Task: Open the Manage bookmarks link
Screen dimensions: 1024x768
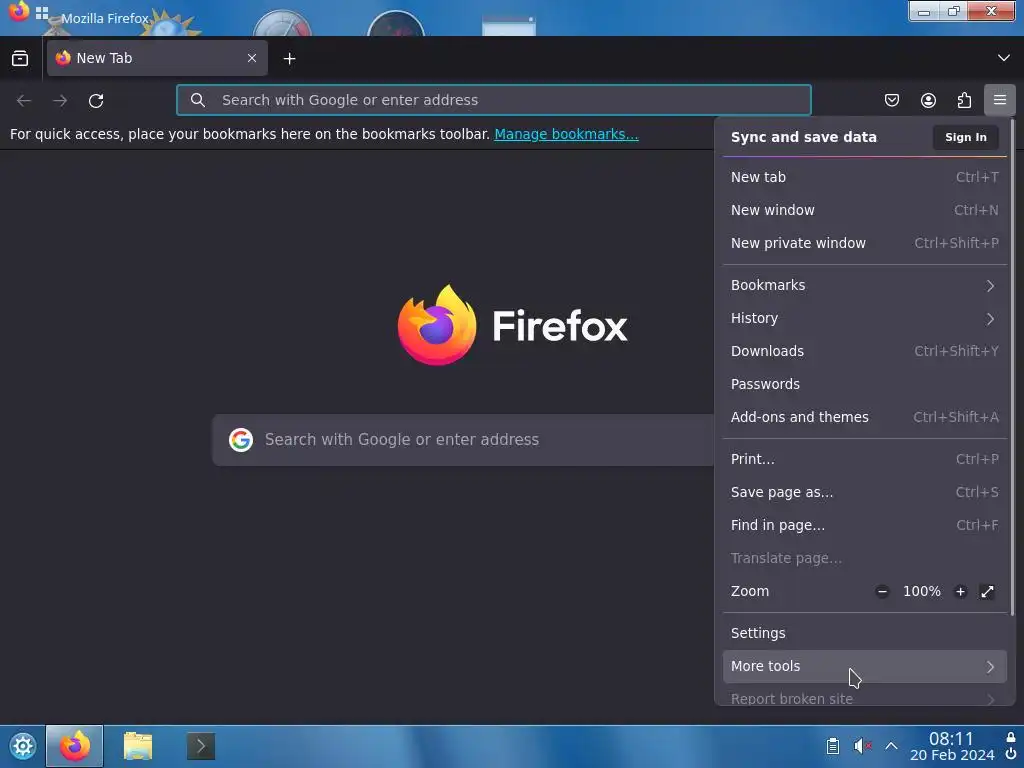Action: pos(566,134)
